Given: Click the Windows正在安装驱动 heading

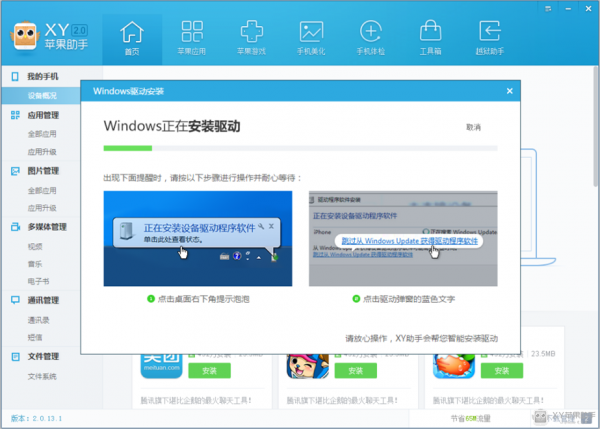Looking at the screenshot, I should [x=172, y=126].
